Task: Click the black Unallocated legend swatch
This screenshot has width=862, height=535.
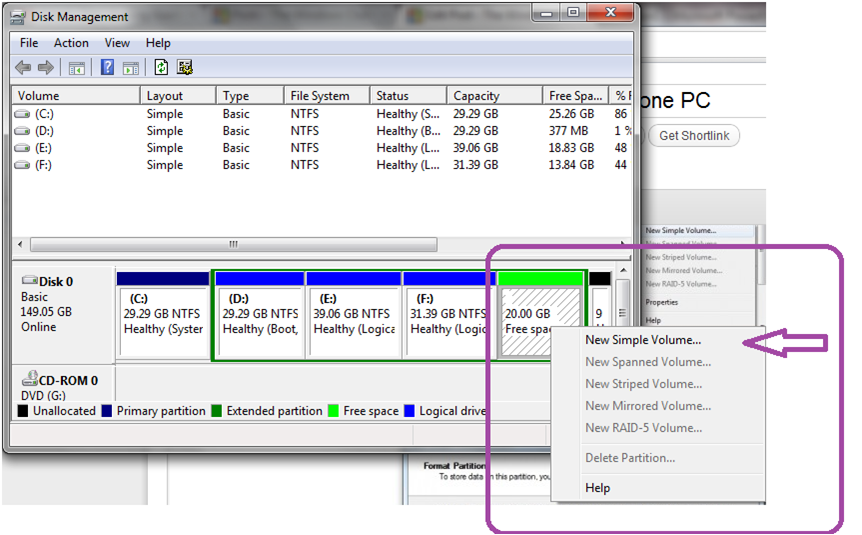Action: pyautogui.click(x=23, y=411)
